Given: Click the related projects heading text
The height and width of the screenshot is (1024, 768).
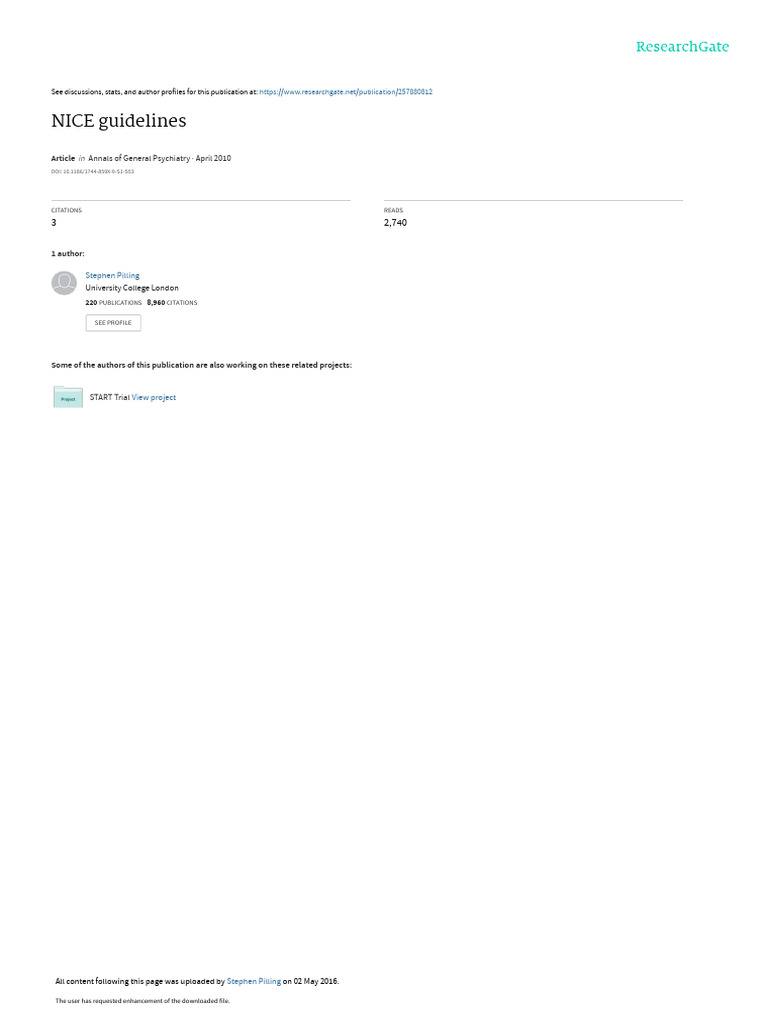Looking at the screenshot, I should coord(202,365).
